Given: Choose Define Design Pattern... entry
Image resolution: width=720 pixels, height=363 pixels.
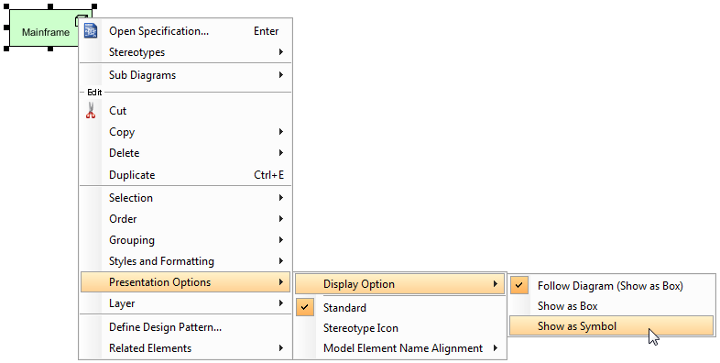Looking at the screenshot, I should (186, 327).
